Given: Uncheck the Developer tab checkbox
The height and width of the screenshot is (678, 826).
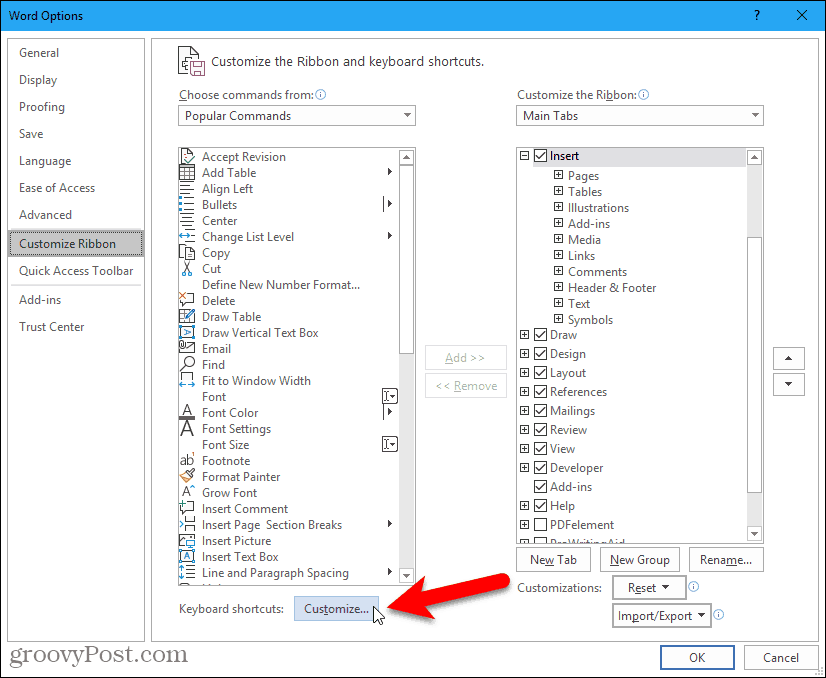Looking at the screenshot, I should (540, 467).
